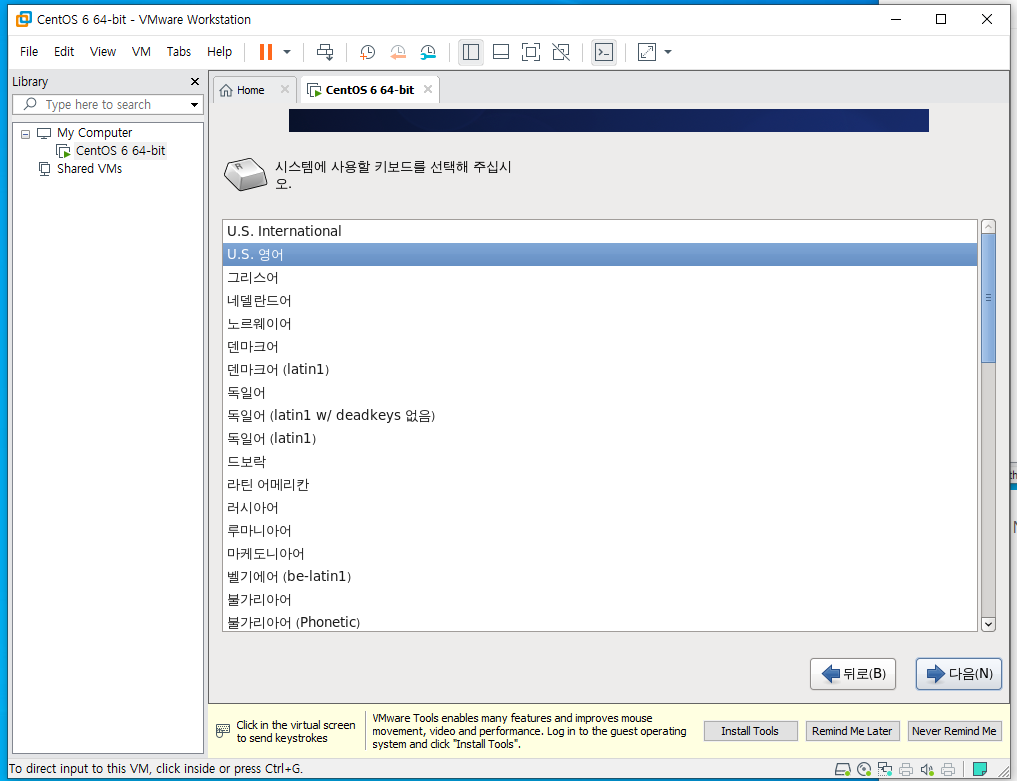Click the keyboard list scrollbar thumb
Screen dimensions: 1017x781
(x=988, y=298)
